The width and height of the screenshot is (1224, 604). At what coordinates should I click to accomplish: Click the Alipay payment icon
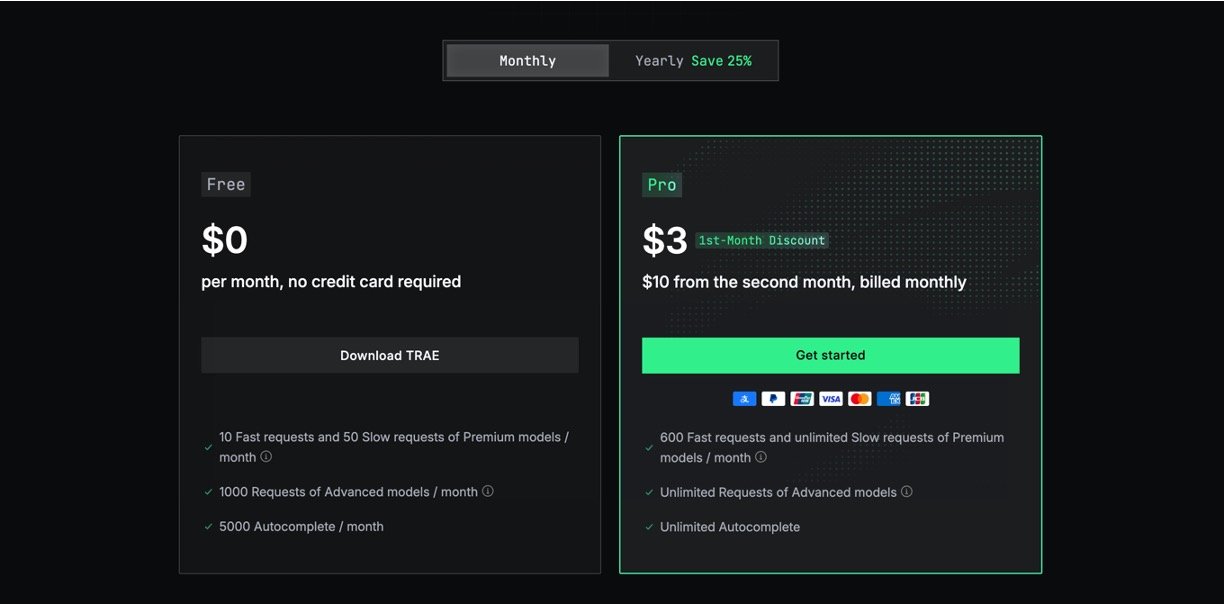coord(744,399)
